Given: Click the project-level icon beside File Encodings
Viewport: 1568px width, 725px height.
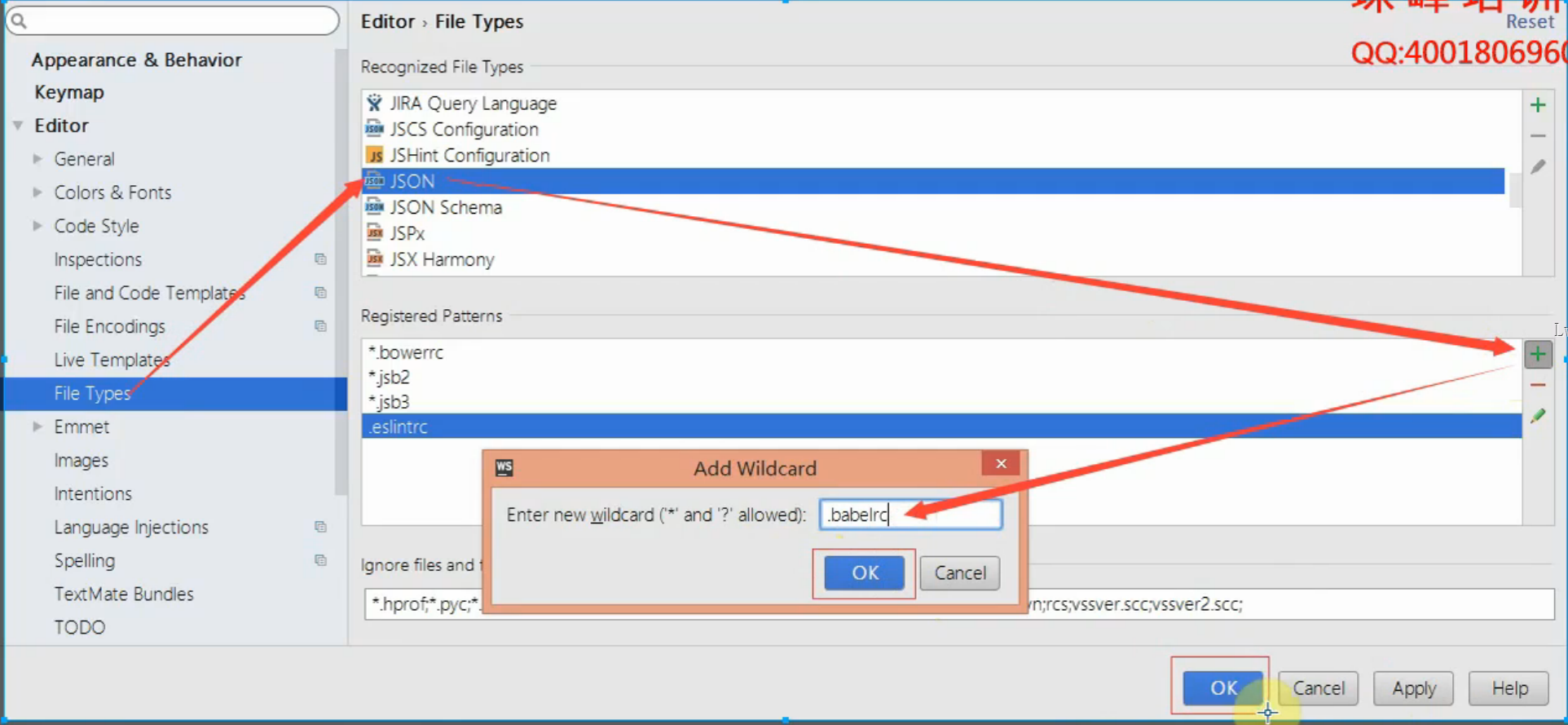Looking at the screenshot, I should [320, 326].
